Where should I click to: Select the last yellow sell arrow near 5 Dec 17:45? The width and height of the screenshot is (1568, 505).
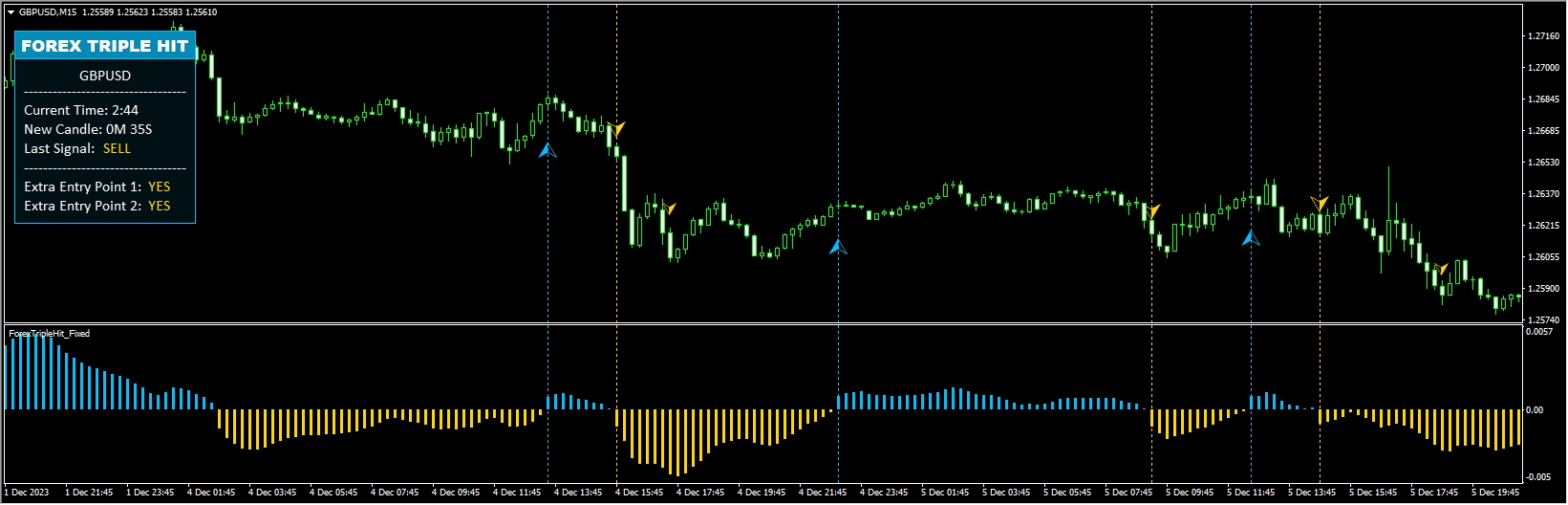click(x=1441, y=270)
